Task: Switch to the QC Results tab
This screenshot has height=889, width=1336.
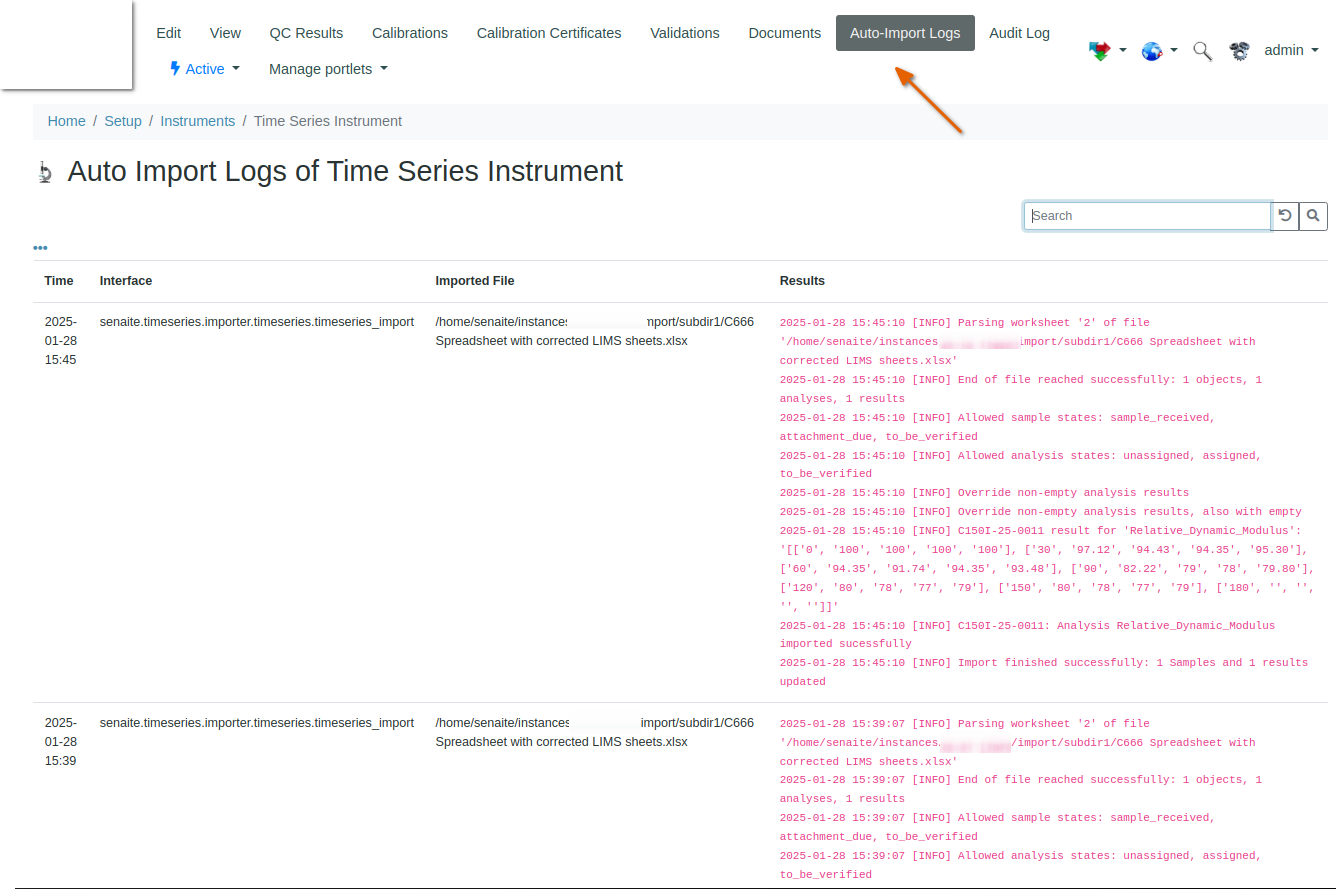Action: point(306,33)
